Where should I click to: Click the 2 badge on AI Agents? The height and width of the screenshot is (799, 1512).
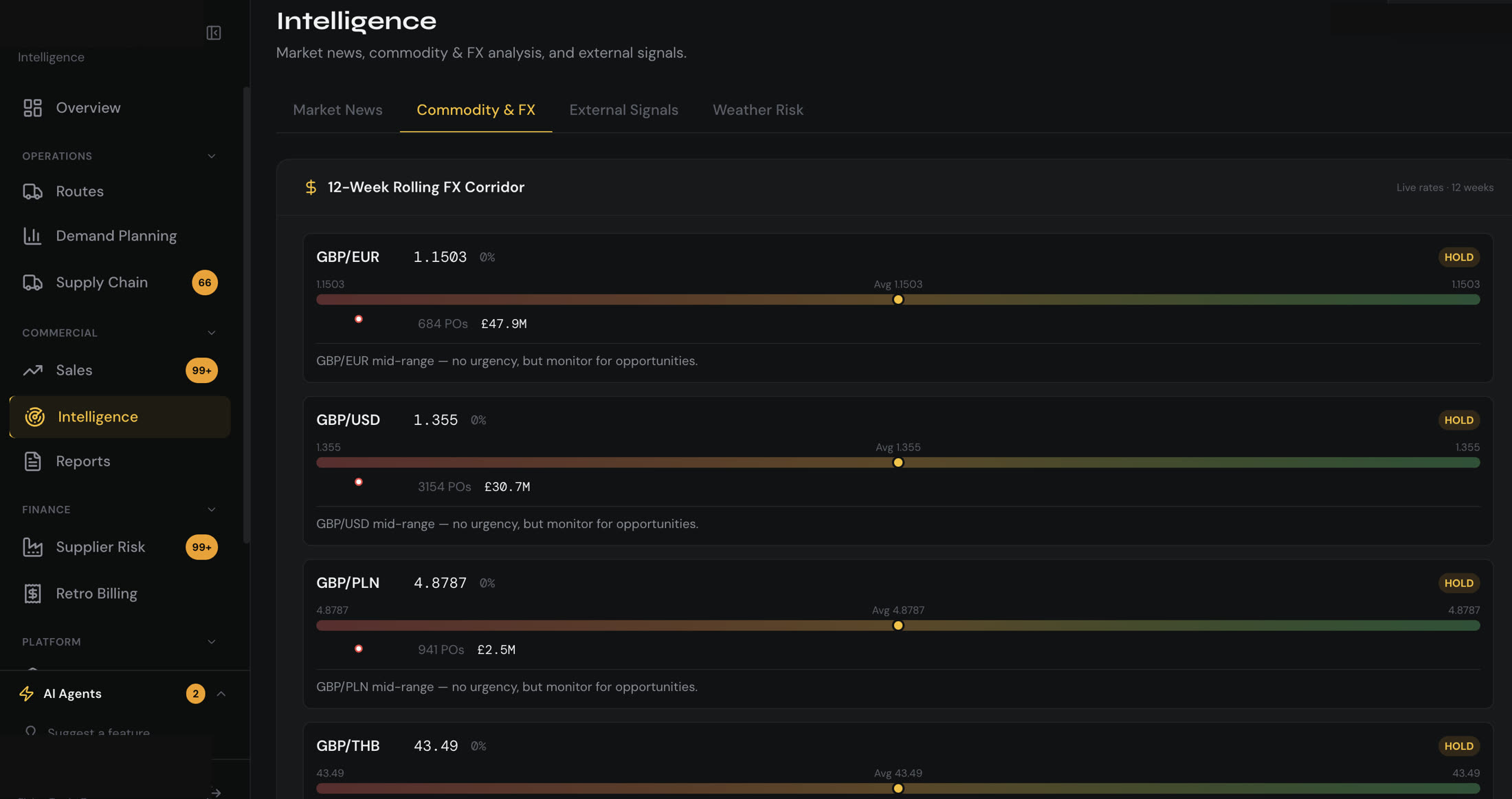point(195,694)
